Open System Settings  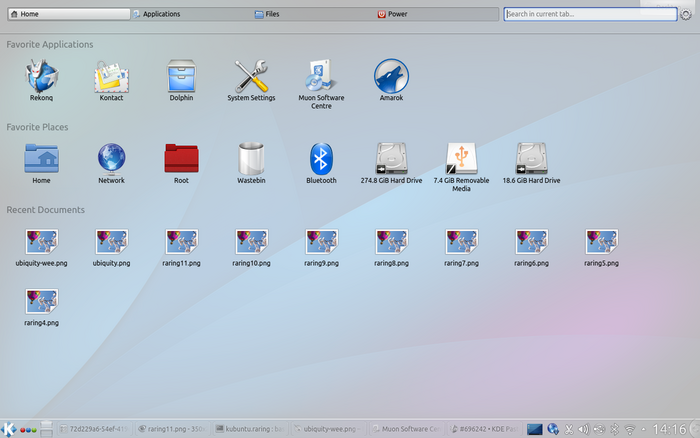(x=251, y=77)
